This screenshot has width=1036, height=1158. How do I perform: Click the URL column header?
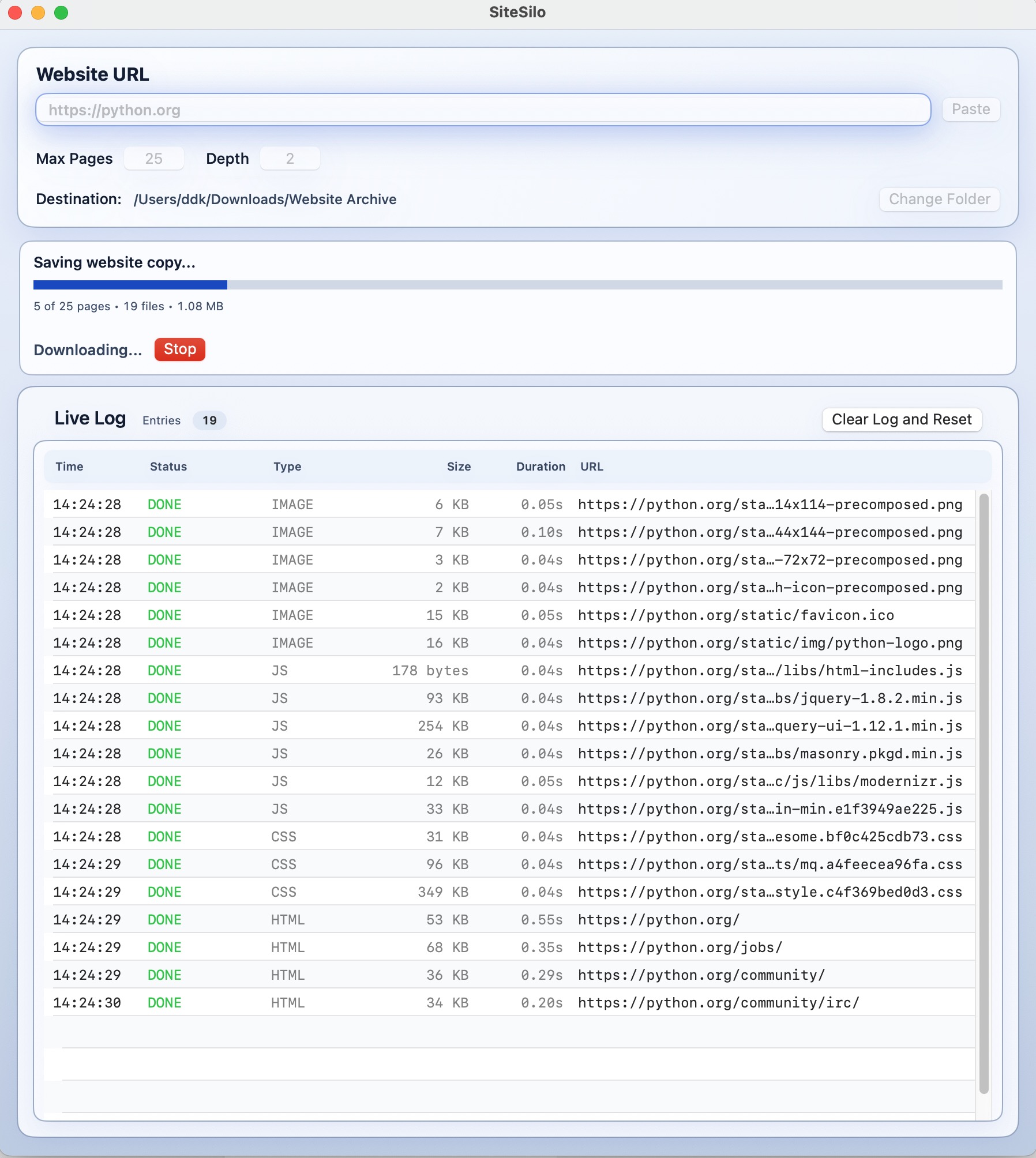[591, 467]
